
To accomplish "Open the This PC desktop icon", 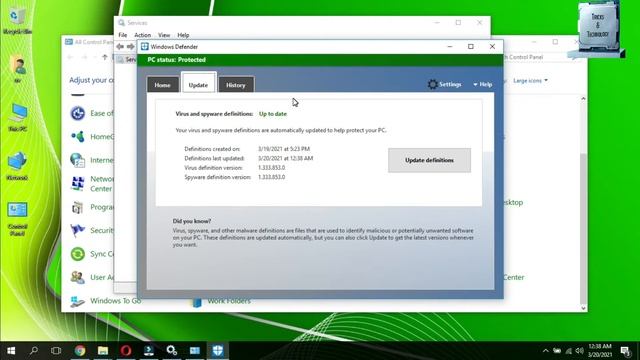I will tap(18, 117).
